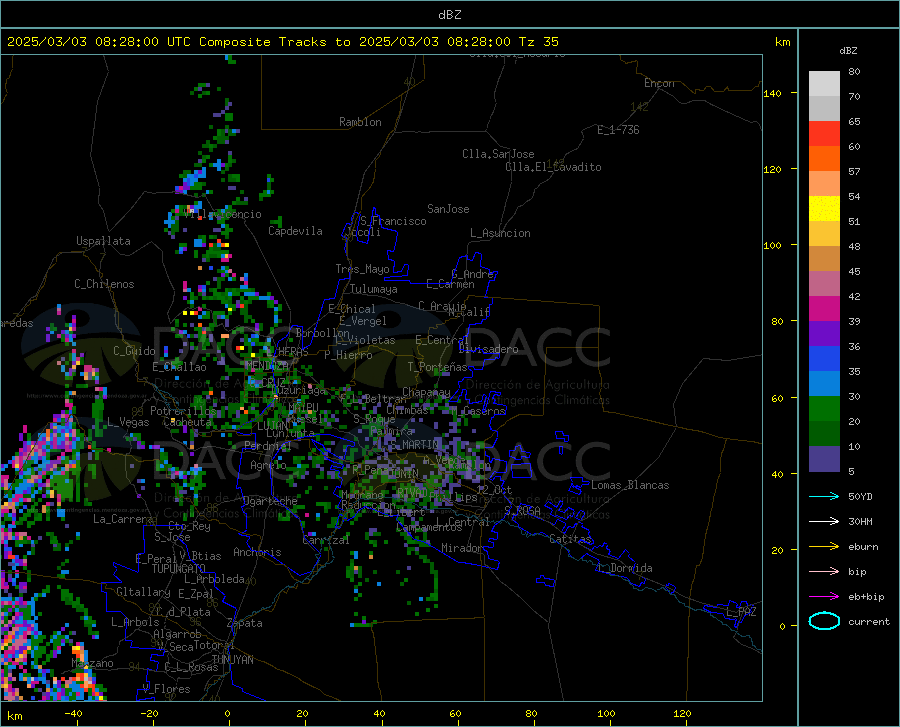The height and width of the screenshot is (727, 900).
Task: Click the 'eburn' legend label
Action: point(863,546)
